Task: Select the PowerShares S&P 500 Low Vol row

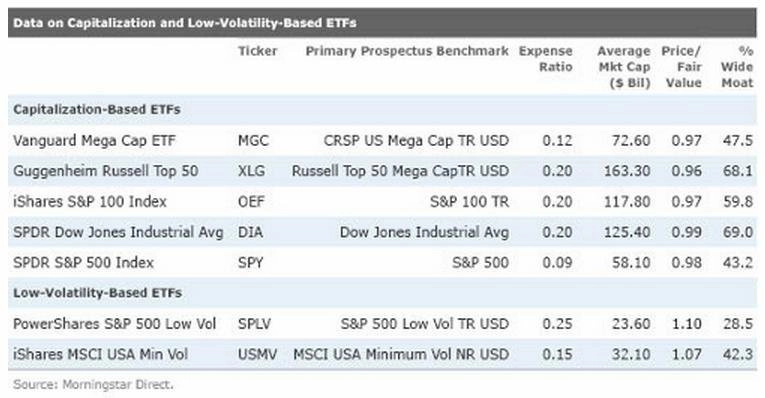Action: [382, 323]
